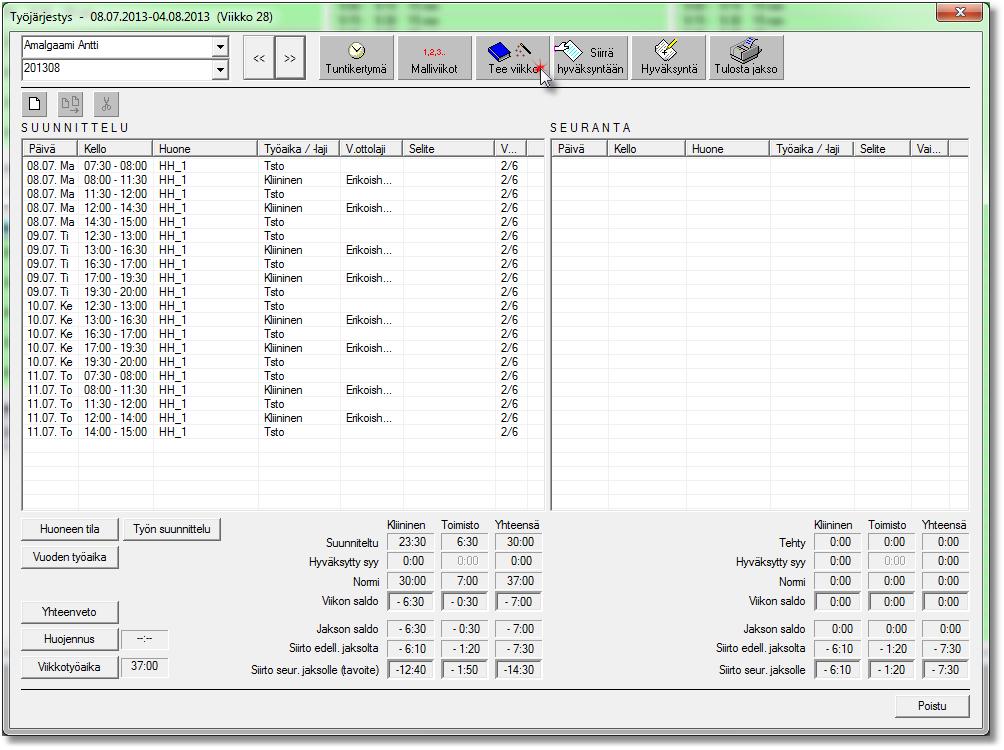Select row 08.07. Ma 11:30 - 12:00
The width and height of the screenshot is (1004, 750).
coord(283,194)
